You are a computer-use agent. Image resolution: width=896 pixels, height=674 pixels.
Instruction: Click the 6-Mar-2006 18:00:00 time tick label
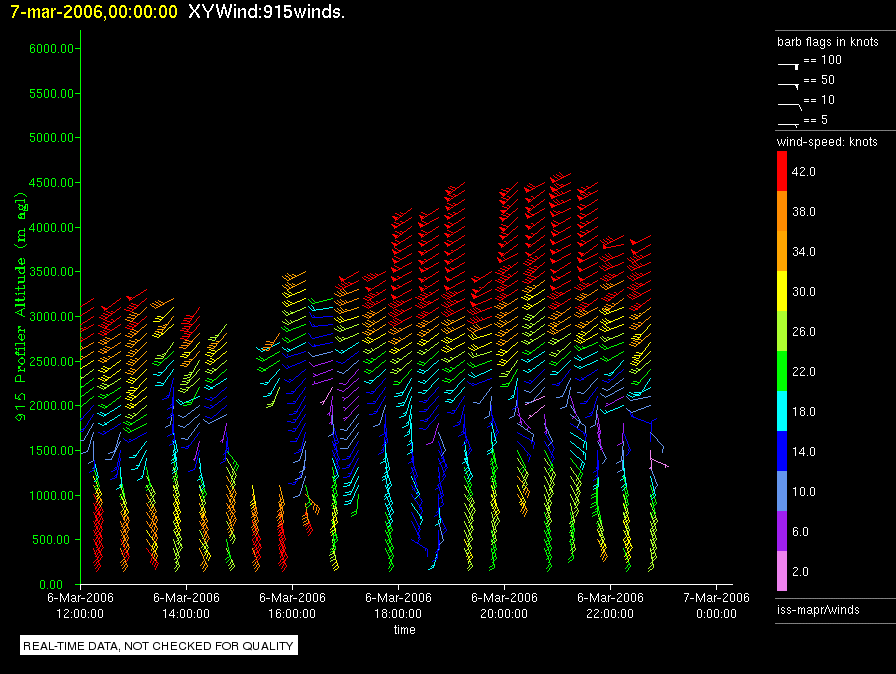point(398,605)
